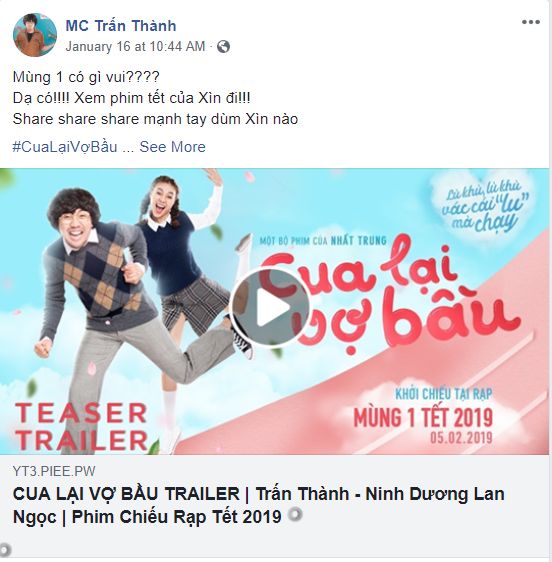Open the CUA LẠI VỢ BẦU TRAILER link title
Image resolution: width=552 pixels, height=562 pixels.
[x=258, y=505]
